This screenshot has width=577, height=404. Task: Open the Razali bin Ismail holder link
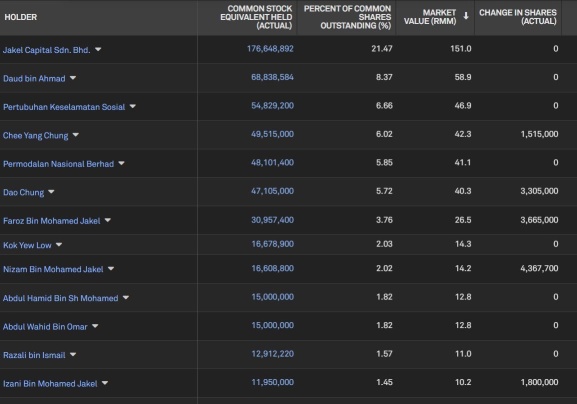34,355
